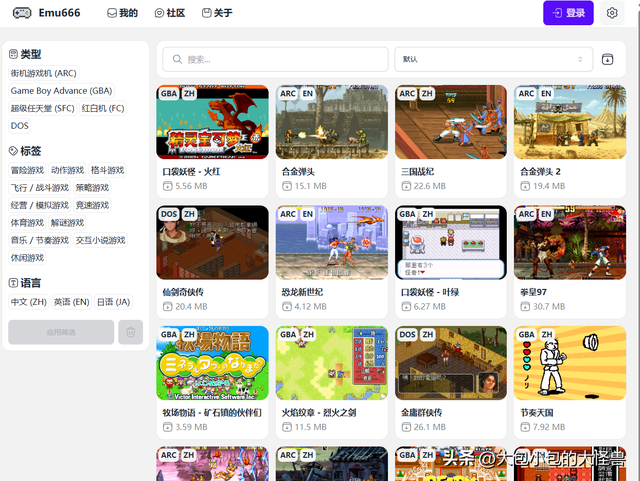Toggle the 英语 (EN) language filter
Viewport: 640px width, 481px height.
point(71,302)
